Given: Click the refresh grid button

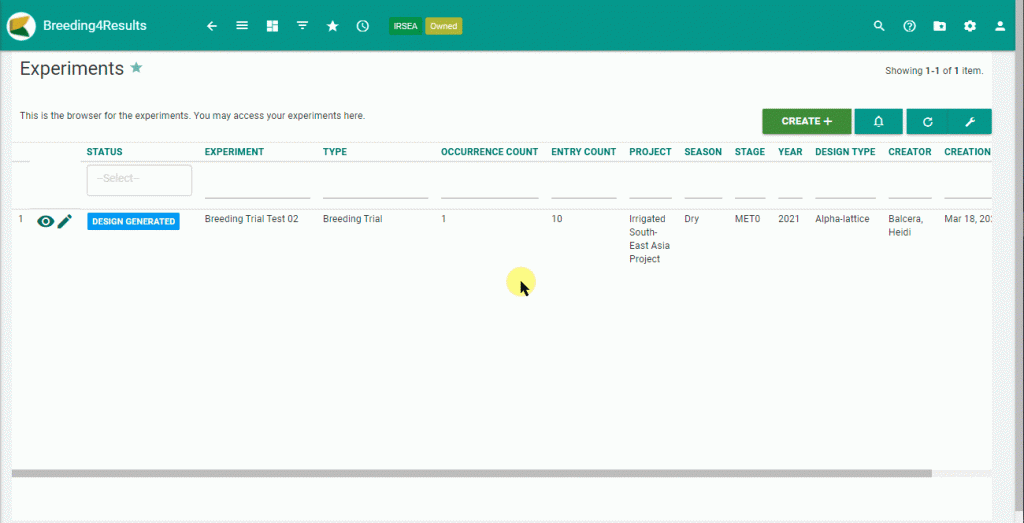Looking at the screenshot, I should (928, 121).
